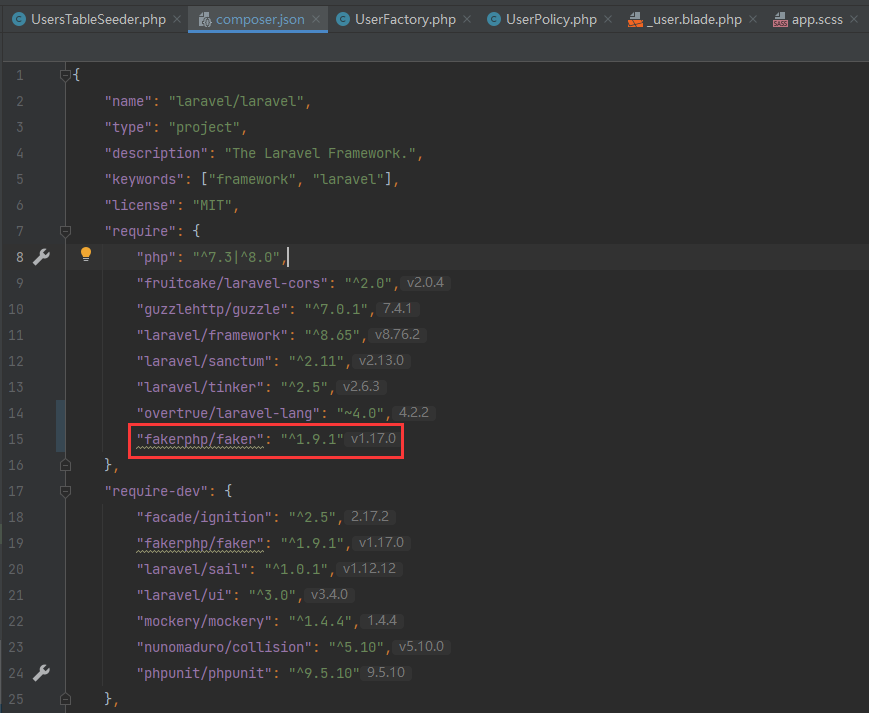Image resolution: width=869 pixels, height=713 pixels.
Task: Click the fold end marker on line 16
Action: coord(66,465)
